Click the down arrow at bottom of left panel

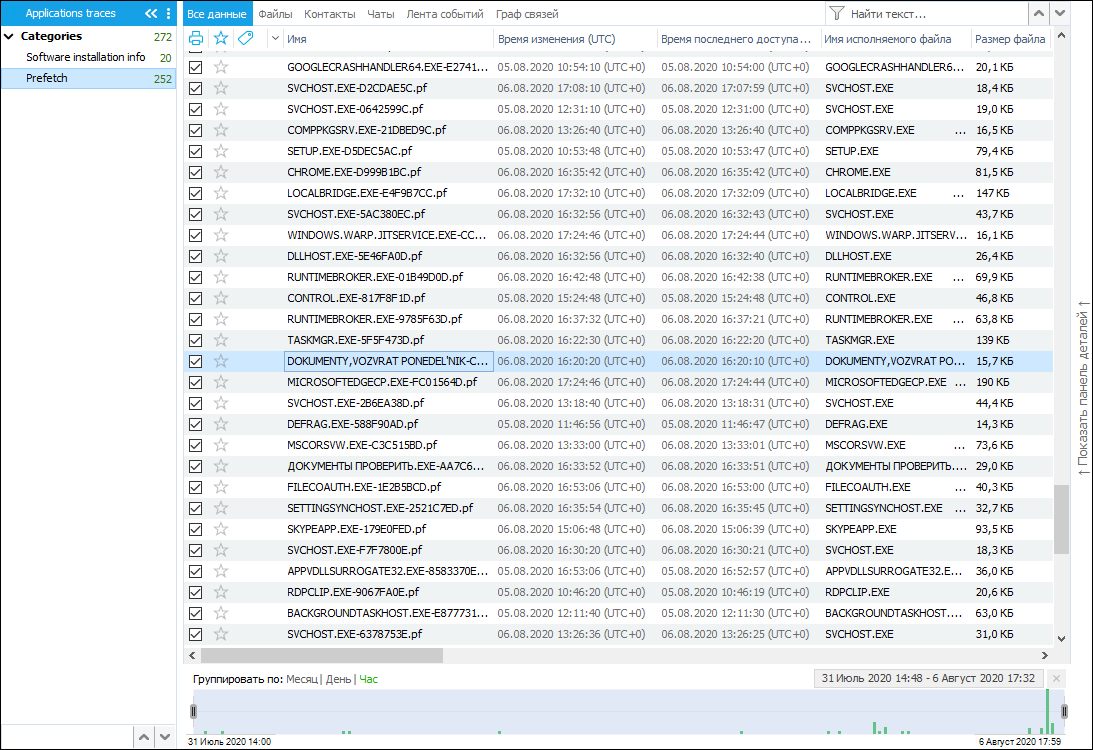(165, 736)
